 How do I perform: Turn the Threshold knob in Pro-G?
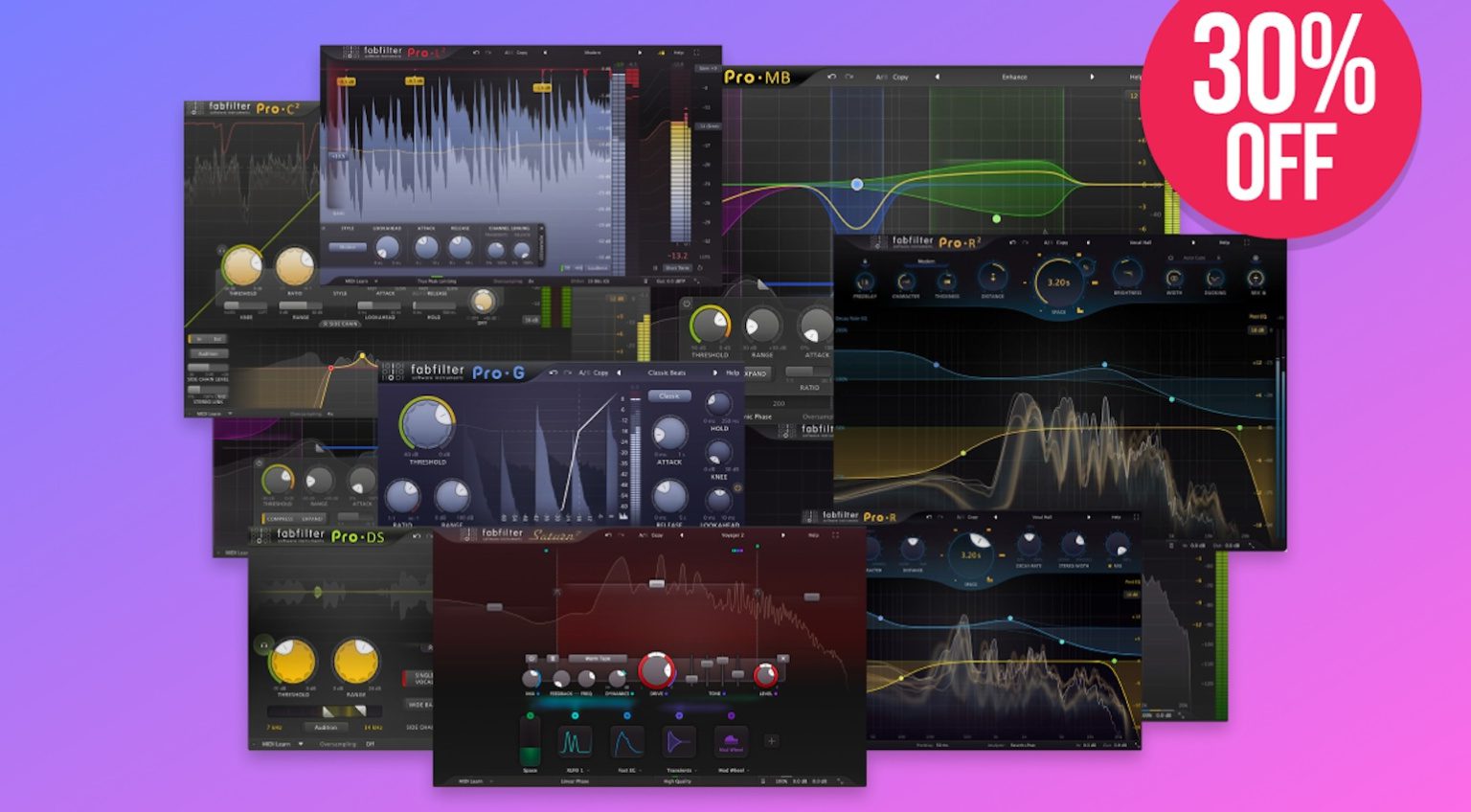click(x=427, y=422)
